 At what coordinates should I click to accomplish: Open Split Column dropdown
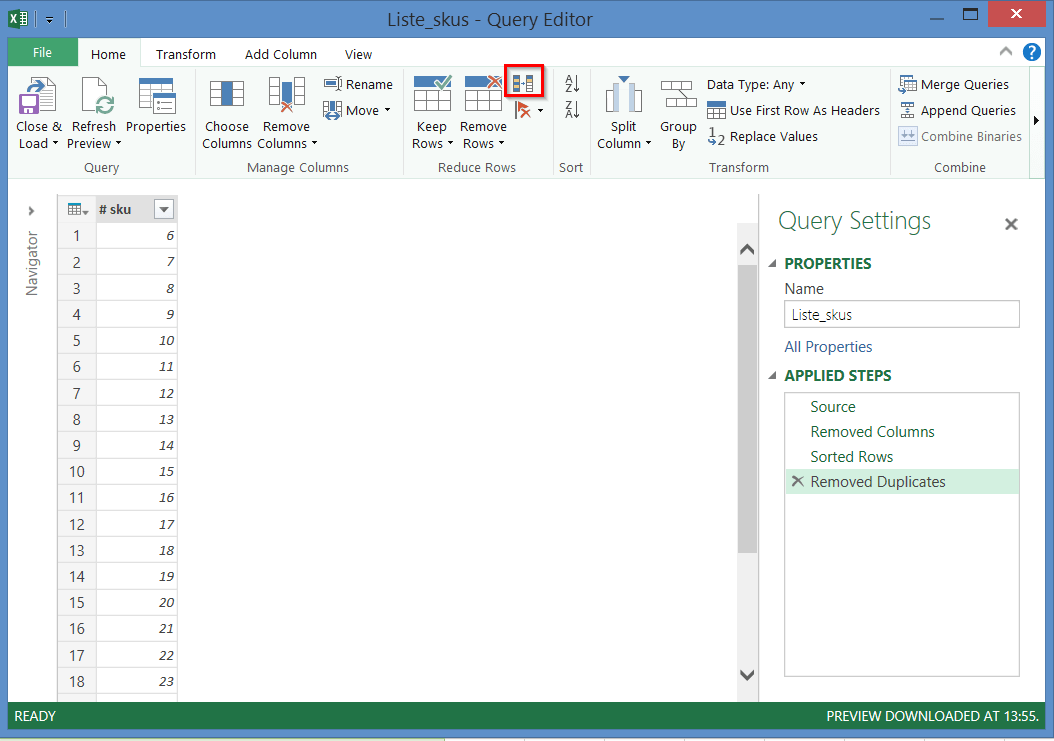coord(624,143)
